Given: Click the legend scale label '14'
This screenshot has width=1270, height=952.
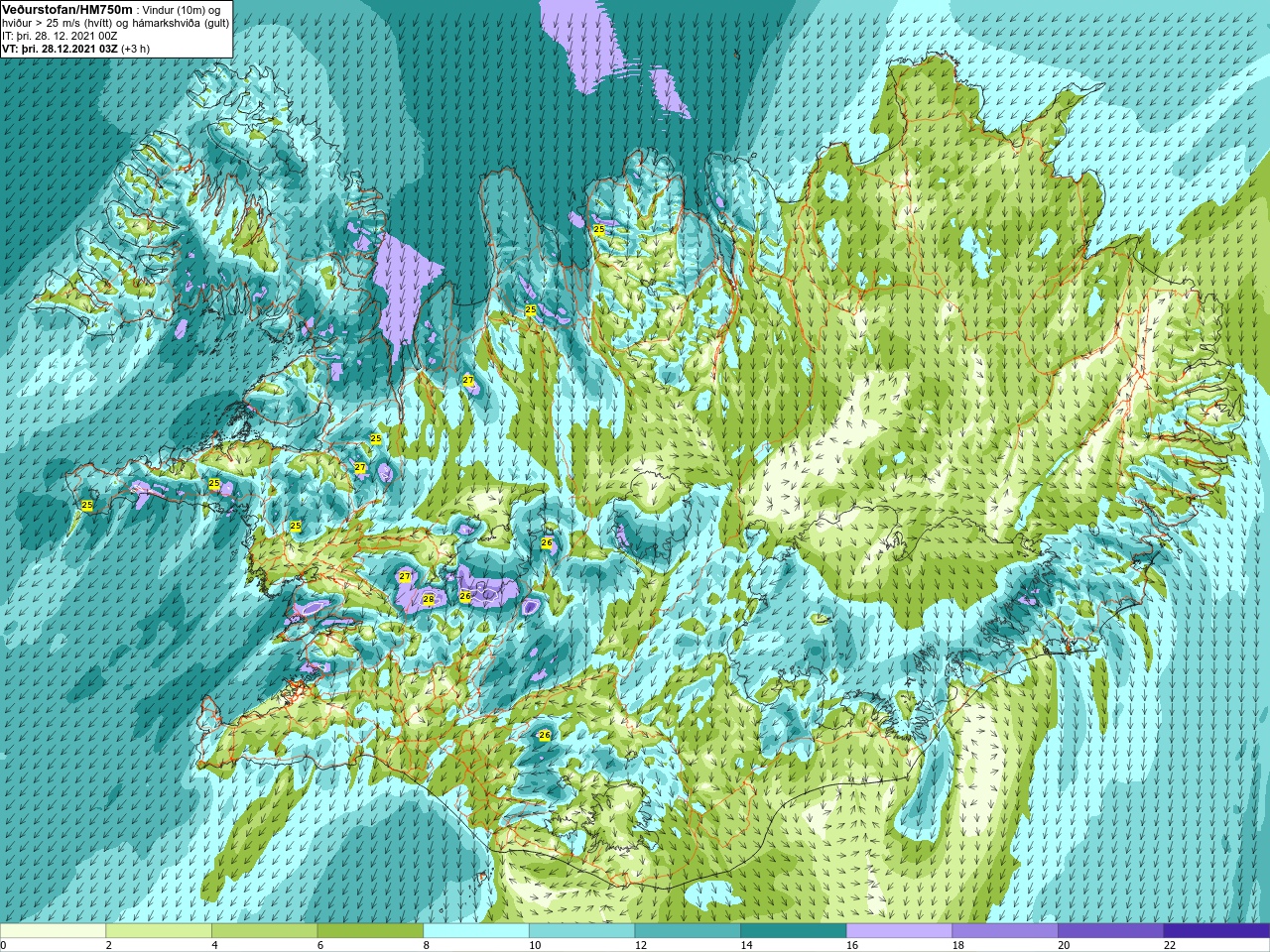Looking at the screenshot, I should click(x=746, y=945).
